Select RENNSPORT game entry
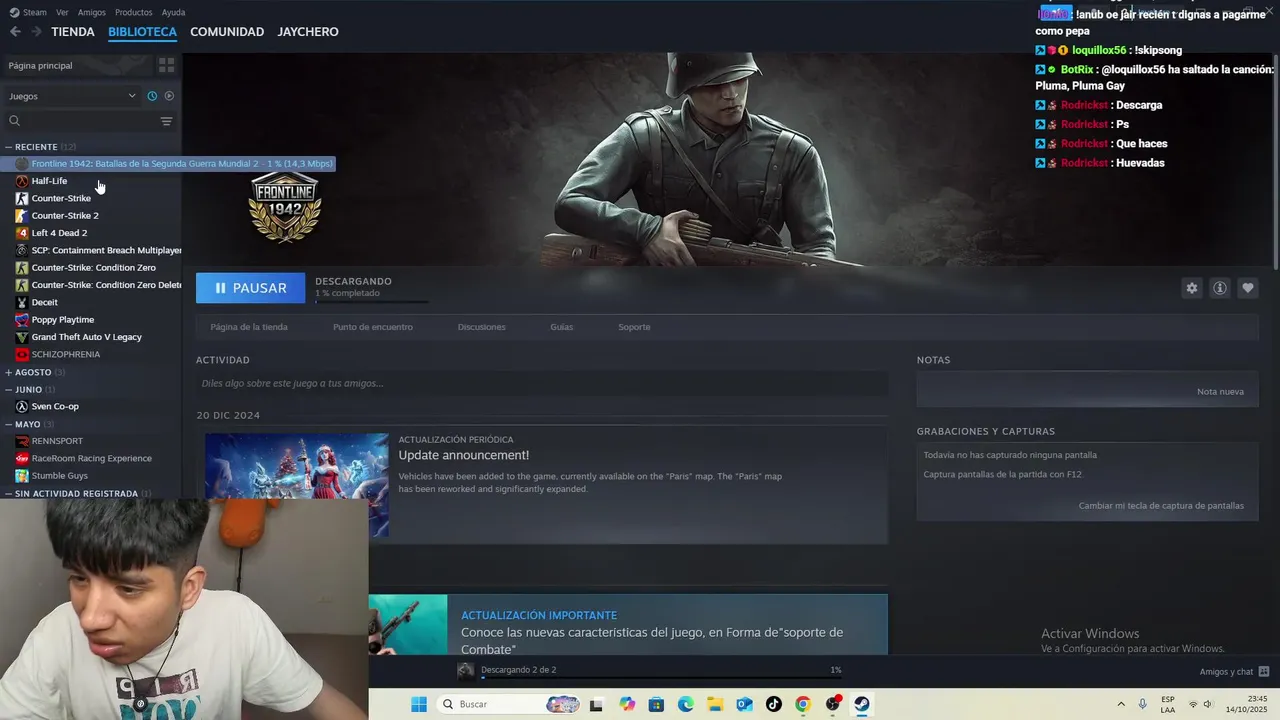 (x=57, y=441)
